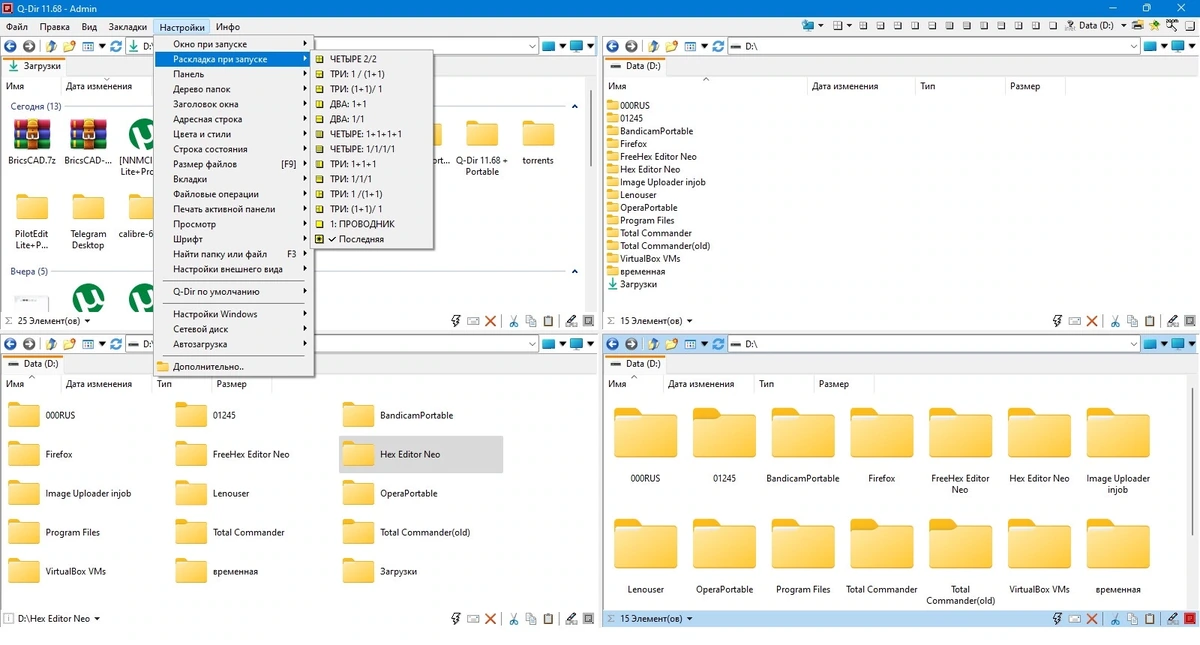Click Refresh icon in bottom-right pane toolbar
This screenshot has width=1200, height=645.
pyautogui.click(x=718, y=344)
